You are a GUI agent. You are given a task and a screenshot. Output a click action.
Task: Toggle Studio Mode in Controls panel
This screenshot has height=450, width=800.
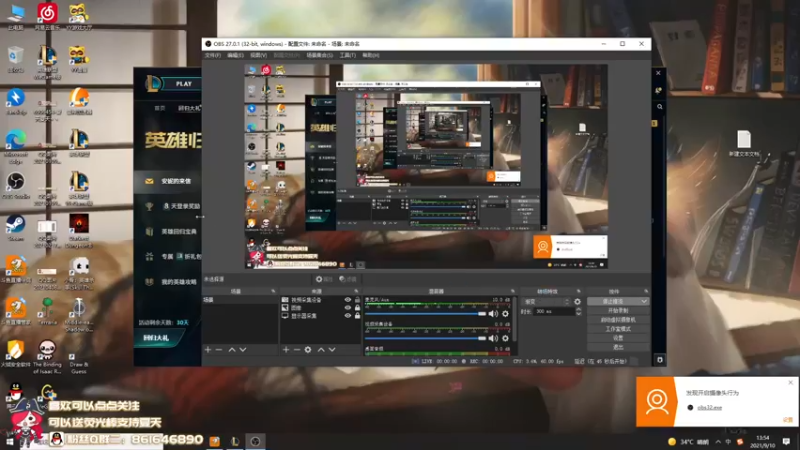tap(618, 329)
